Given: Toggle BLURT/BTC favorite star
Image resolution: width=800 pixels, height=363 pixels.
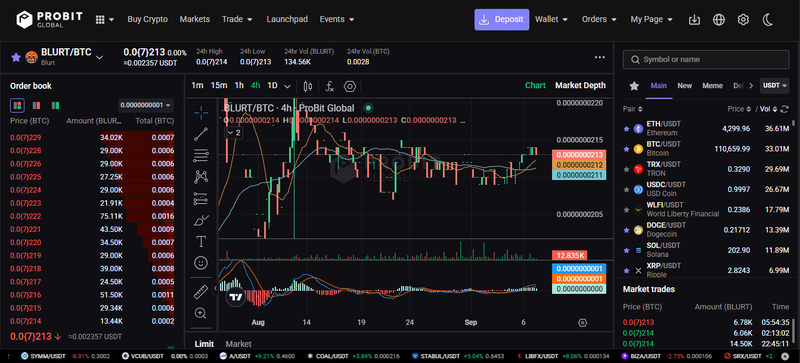Looking at the screenshot, I should click(16, 57).
